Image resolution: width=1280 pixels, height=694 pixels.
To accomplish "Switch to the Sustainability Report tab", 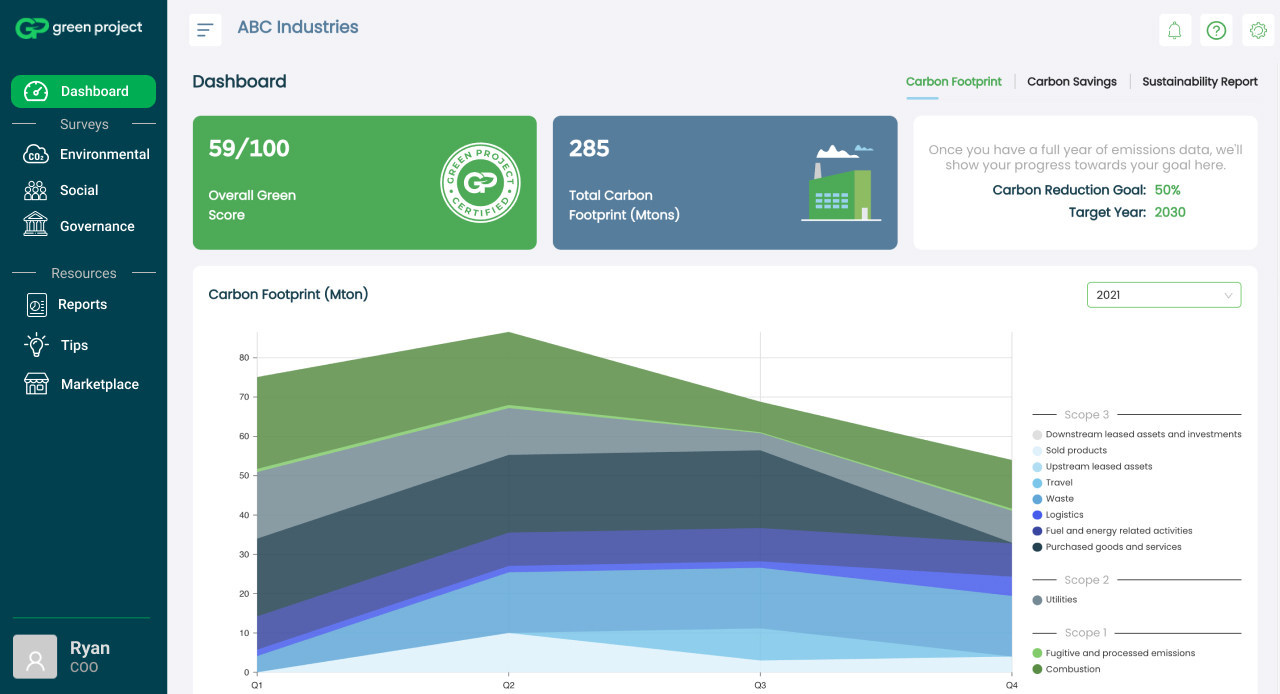I will tap(1199, 82).
